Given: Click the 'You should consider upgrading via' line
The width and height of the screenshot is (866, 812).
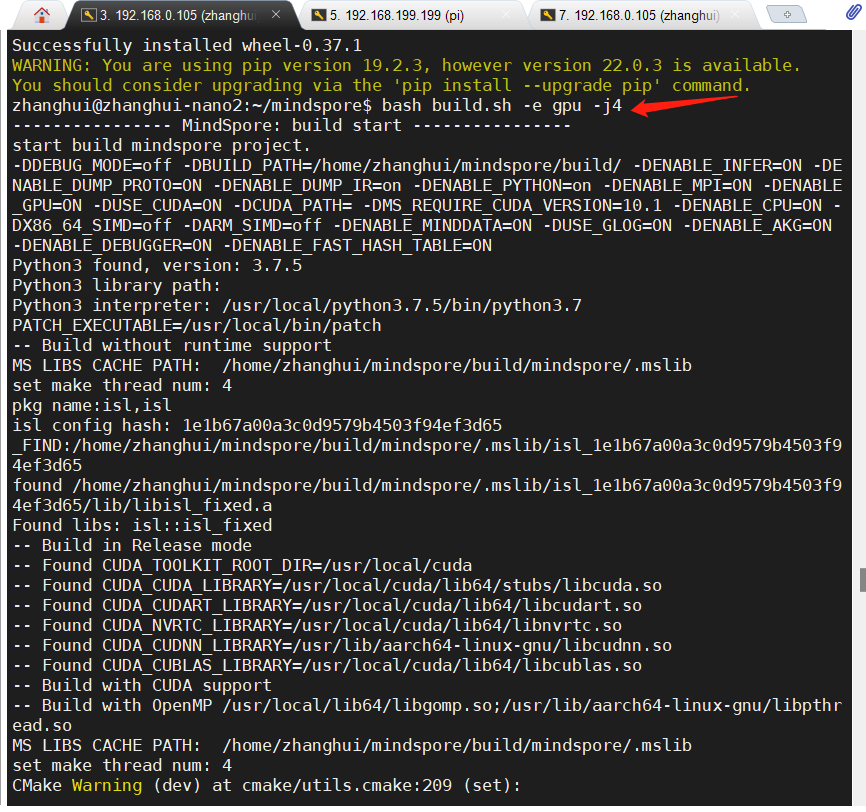Looking at the screenshot, I should tap(382, 86).
